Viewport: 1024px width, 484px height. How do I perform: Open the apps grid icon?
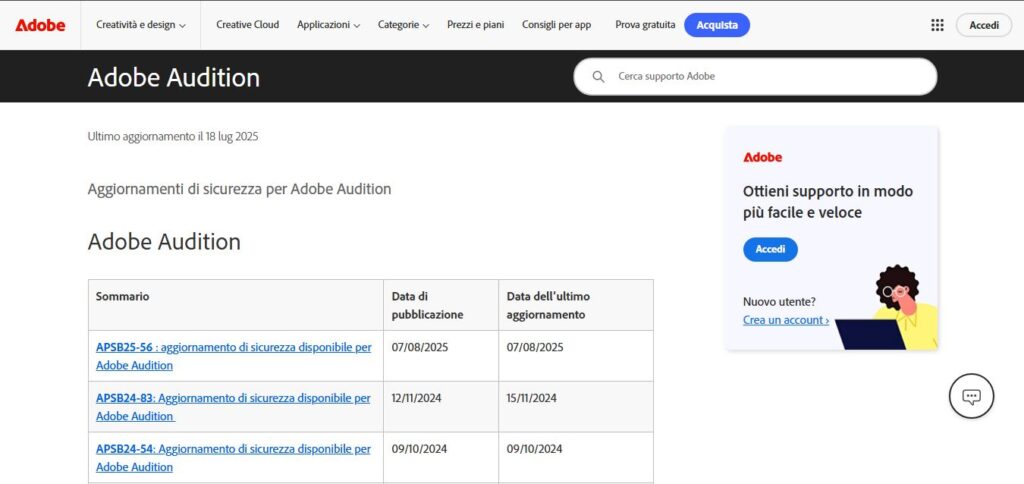937,25
